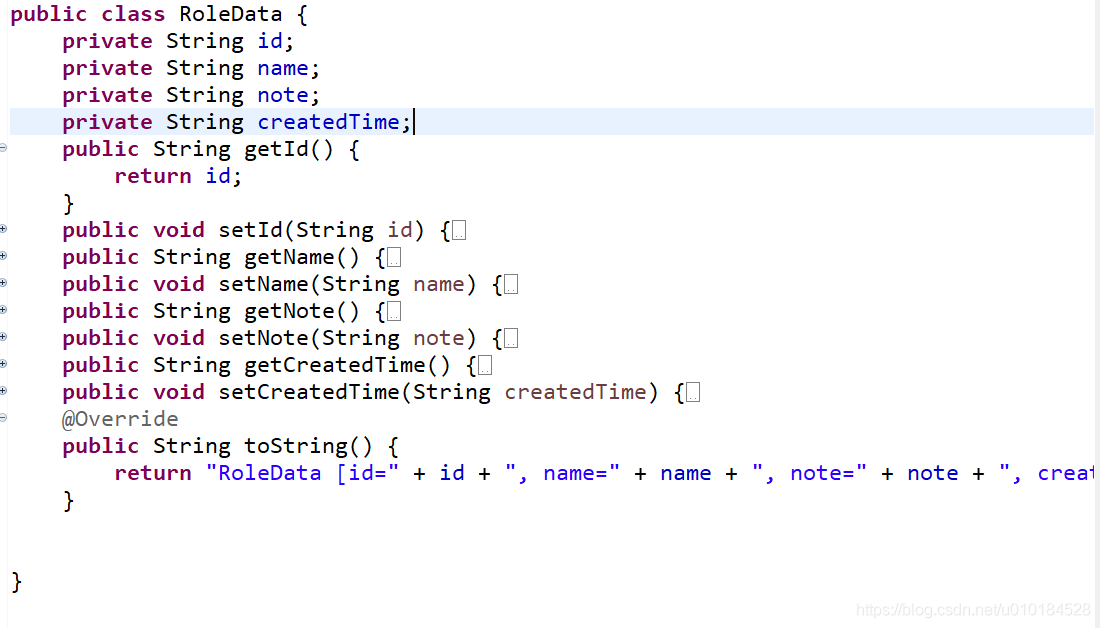Place cursor on the RoleData class name

pyautogui.click(x=230, y=14)
